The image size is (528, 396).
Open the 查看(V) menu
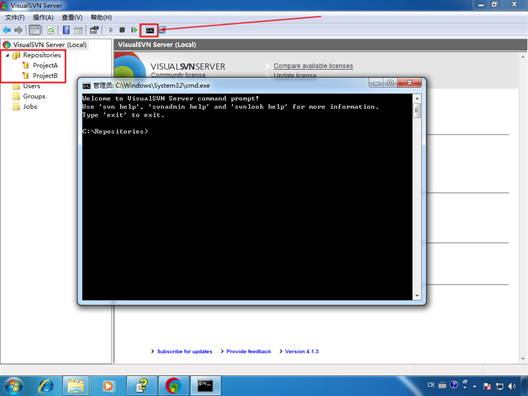point(72,18)
